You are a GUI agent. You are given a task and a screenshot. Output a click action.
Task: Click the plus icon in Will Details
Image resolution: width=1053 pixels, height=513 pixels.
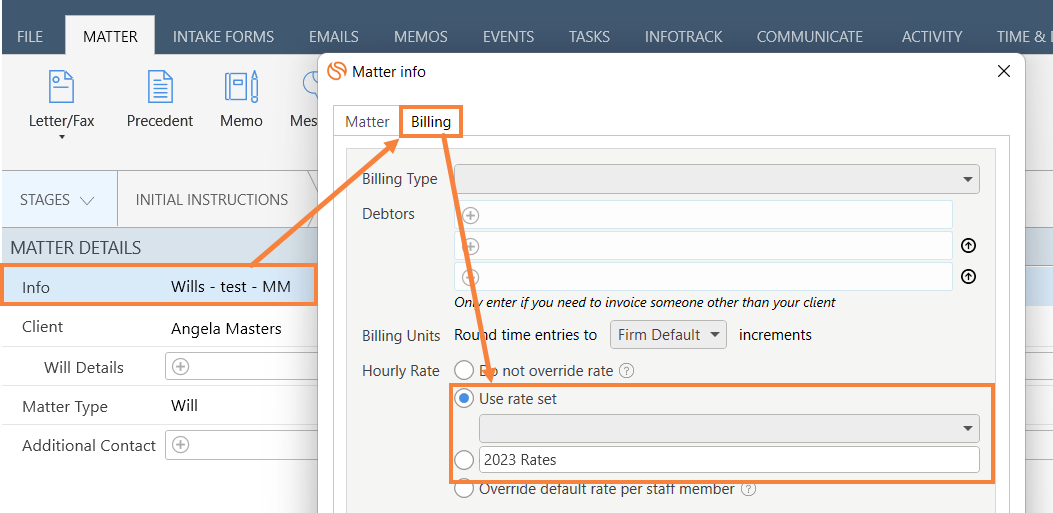[x=181, y=367]
